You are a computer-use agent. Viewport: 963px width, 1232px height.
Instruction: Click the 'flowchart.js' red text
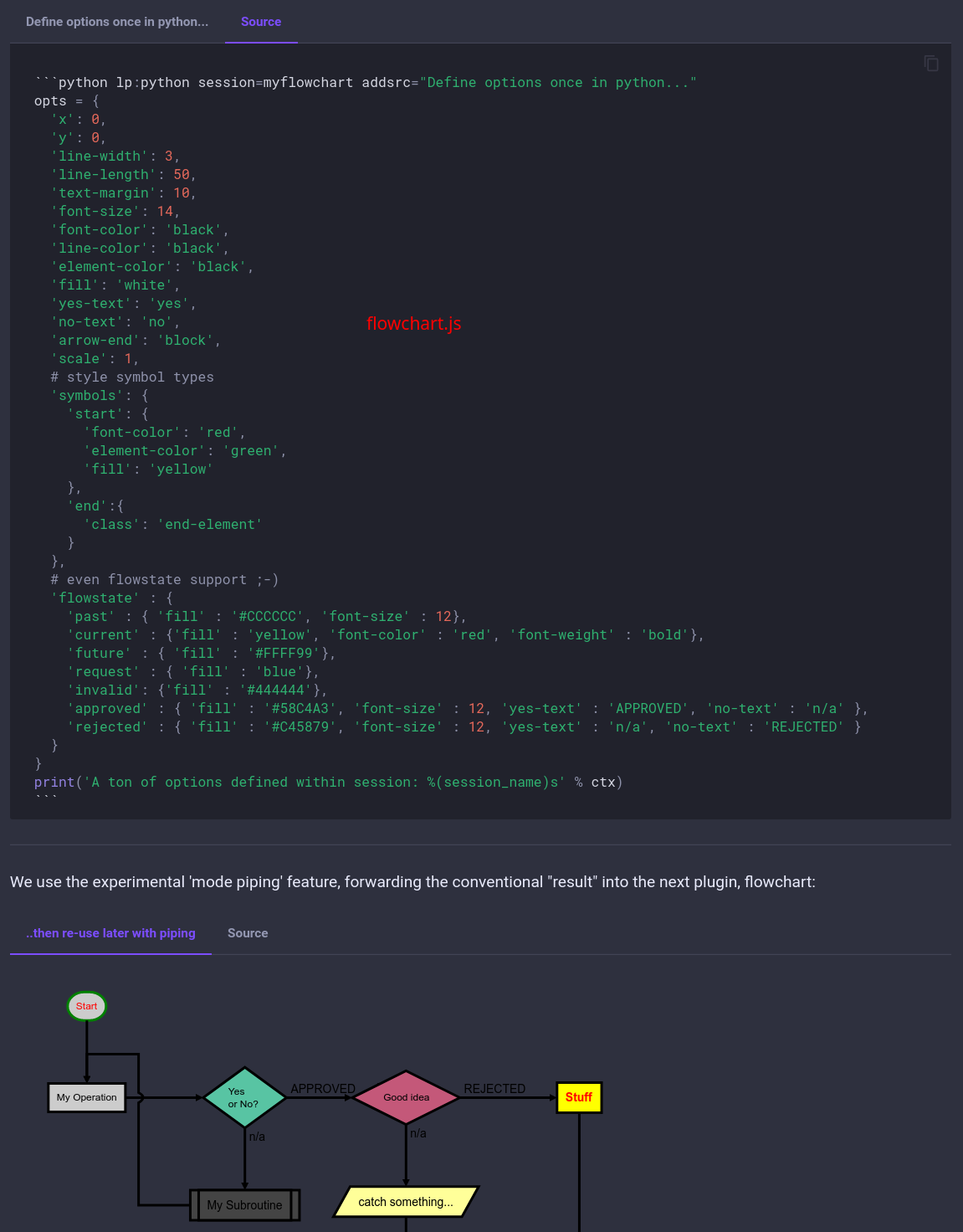coord(414,323)
